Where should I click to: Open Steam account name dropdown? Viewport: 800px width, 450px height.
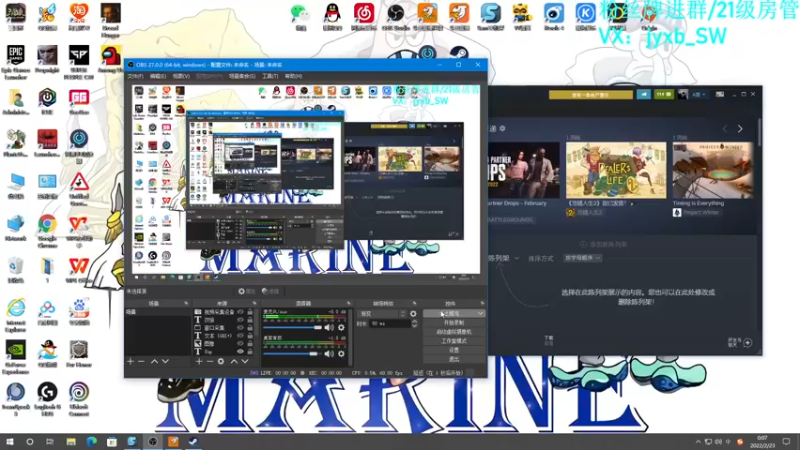[x=699, y=94]
